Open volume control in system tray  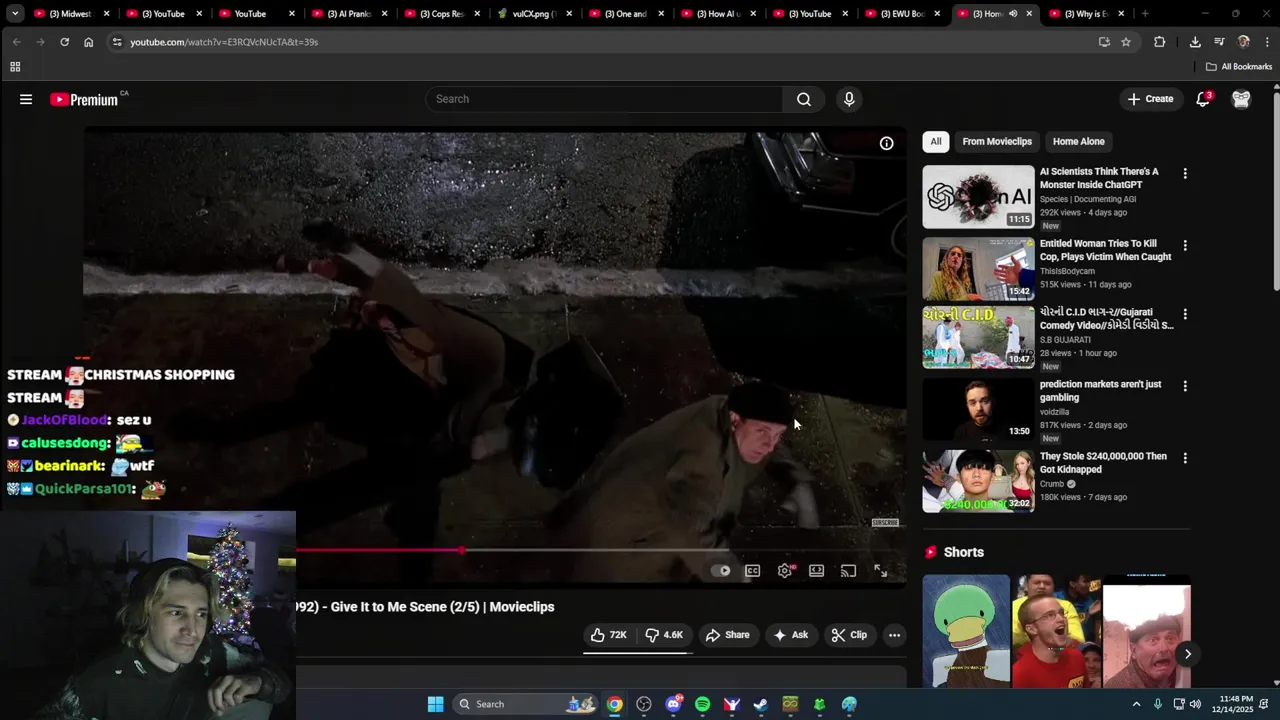[x=1195, y=704]
